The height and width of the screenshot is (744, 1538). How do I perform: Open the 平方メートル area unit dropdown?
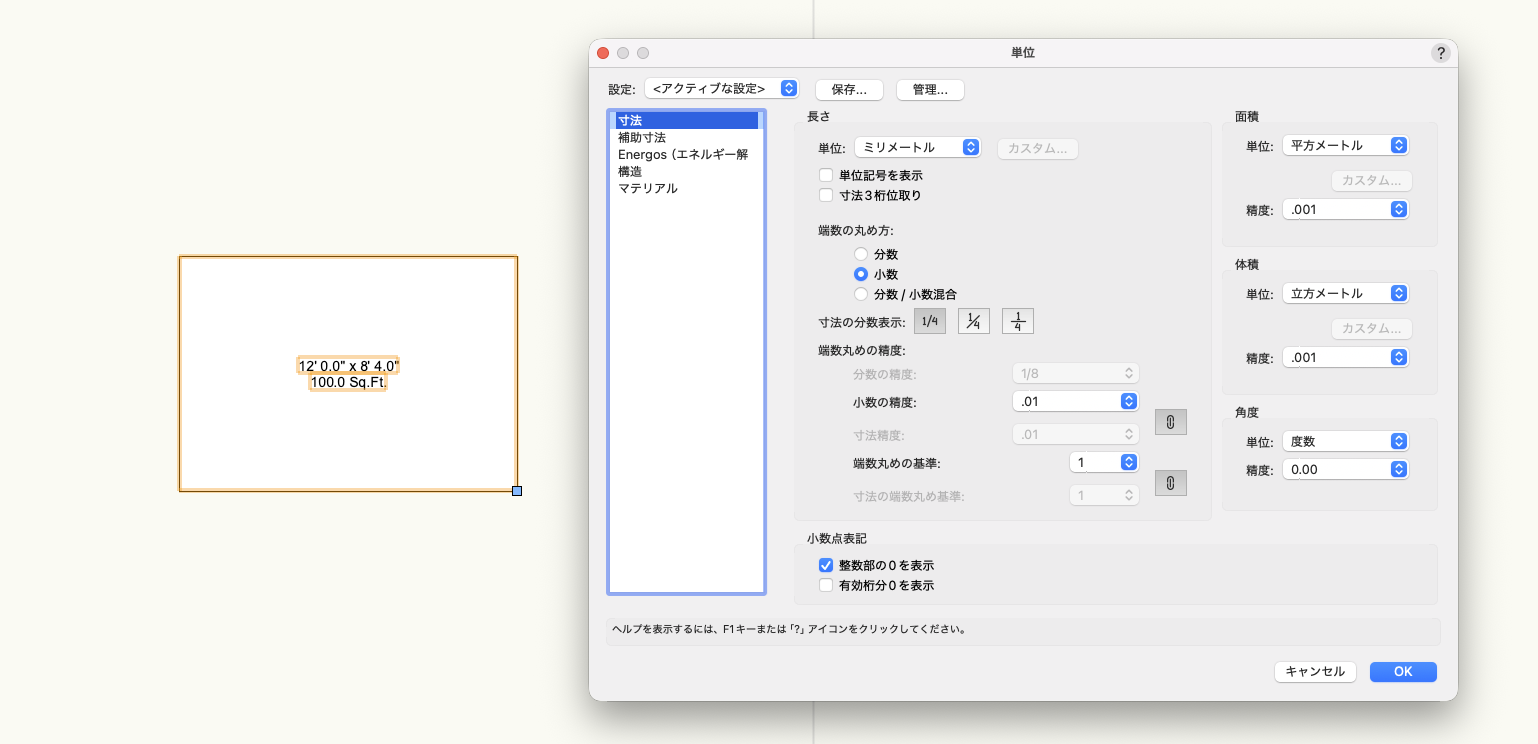(1345, 145)
